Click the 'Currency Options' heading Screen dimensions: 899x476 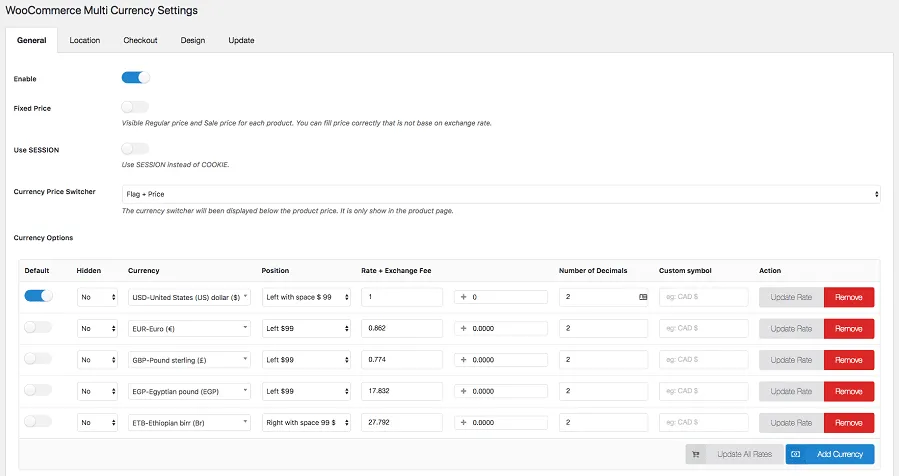click(x=44, y=237)
